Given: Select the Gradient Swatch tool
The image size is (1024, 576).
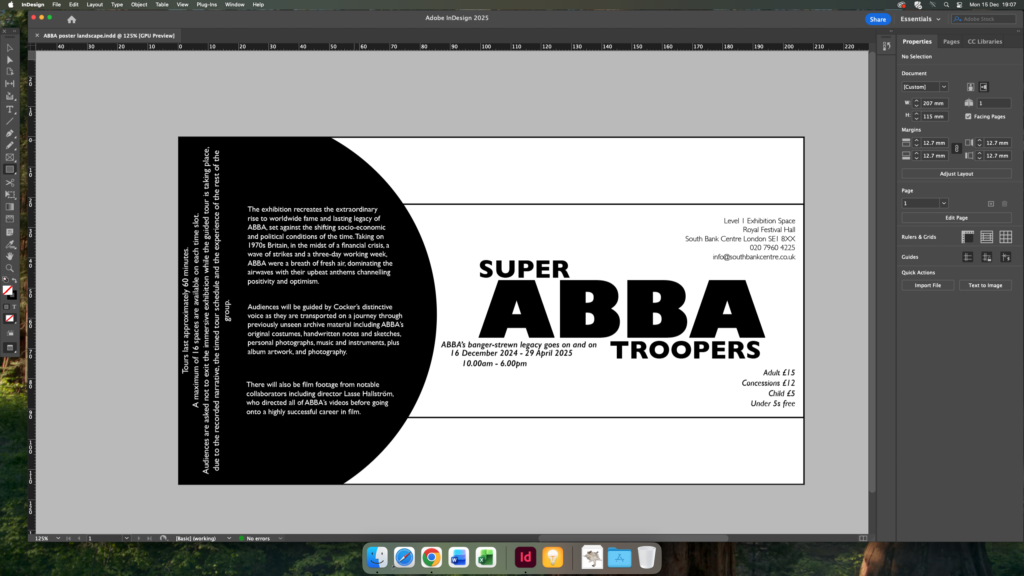Looking at the screenshot, I should pyautogui.click(x=10, y=207).
